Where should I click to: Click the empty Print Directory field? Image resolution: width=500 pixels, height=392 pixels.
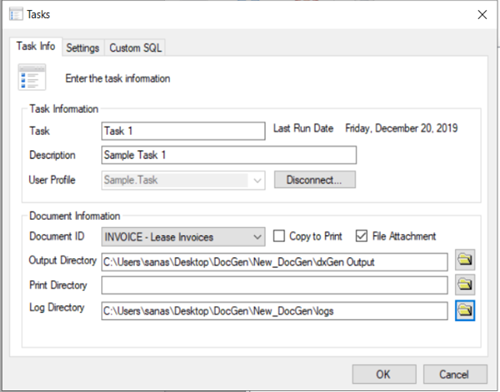(x=274, y=285)
